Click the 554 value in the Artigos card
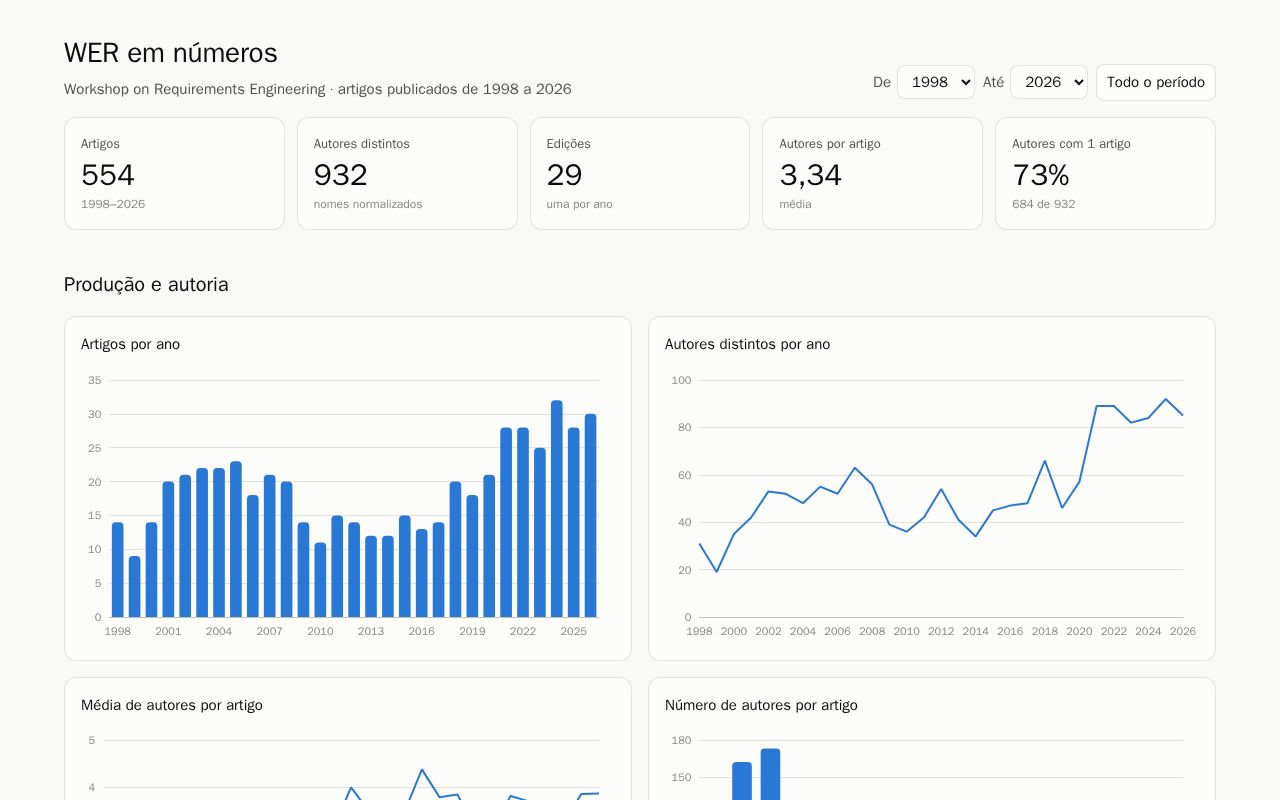 pyautogui.click(x=108, y=175)
